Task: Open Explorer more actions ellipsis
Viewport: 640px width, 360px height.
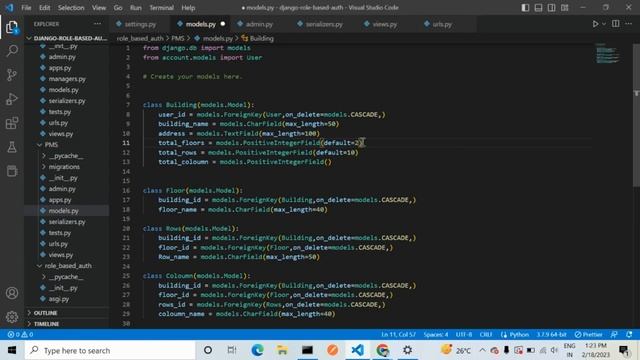Action: [x=97, y=24]
